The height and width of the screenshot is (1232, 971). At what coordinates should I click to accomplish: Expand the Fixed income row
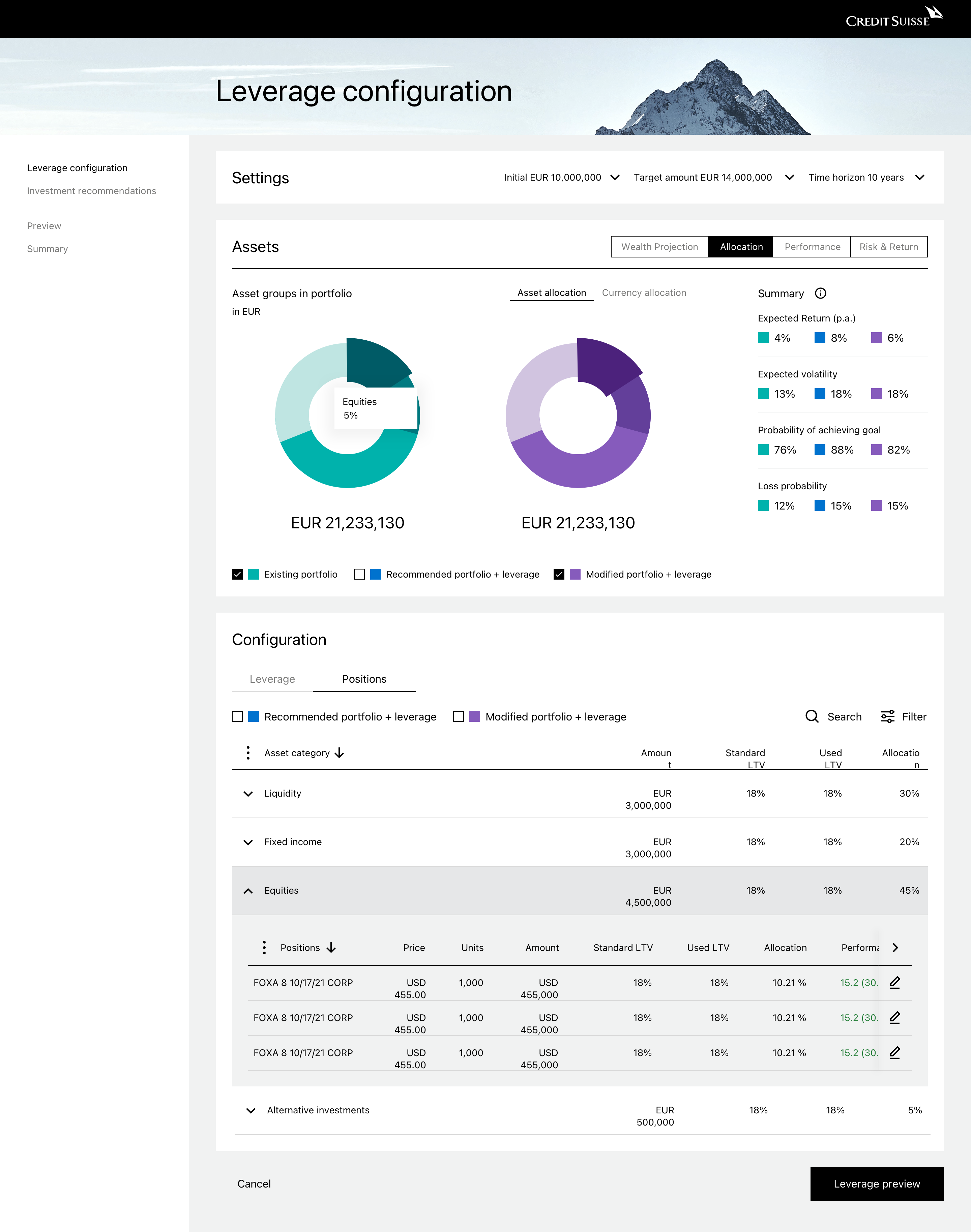[x=248, y=842]
